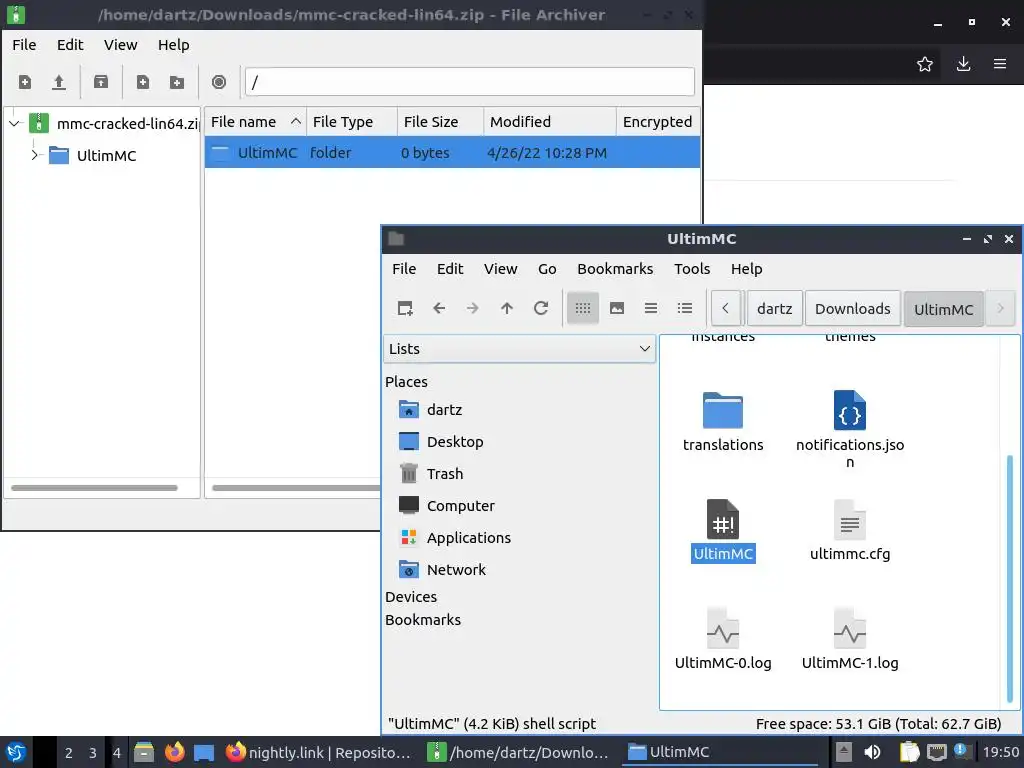Select the UltimMC folder row in archive list

coord(452,153)
